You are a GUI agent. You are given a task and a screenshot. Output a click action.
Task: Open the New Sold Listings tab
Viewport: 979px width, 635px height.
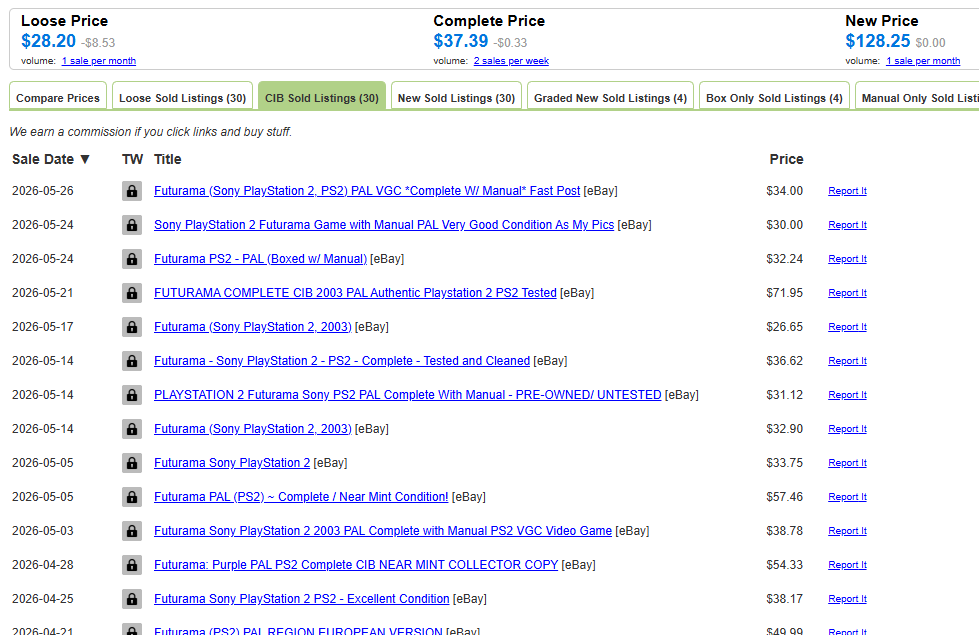(x=456, y=98)
